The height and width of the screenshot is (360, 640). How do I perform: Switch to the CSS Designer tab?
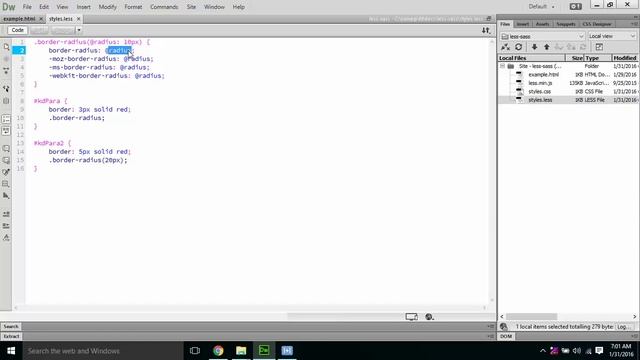[596, 24]
